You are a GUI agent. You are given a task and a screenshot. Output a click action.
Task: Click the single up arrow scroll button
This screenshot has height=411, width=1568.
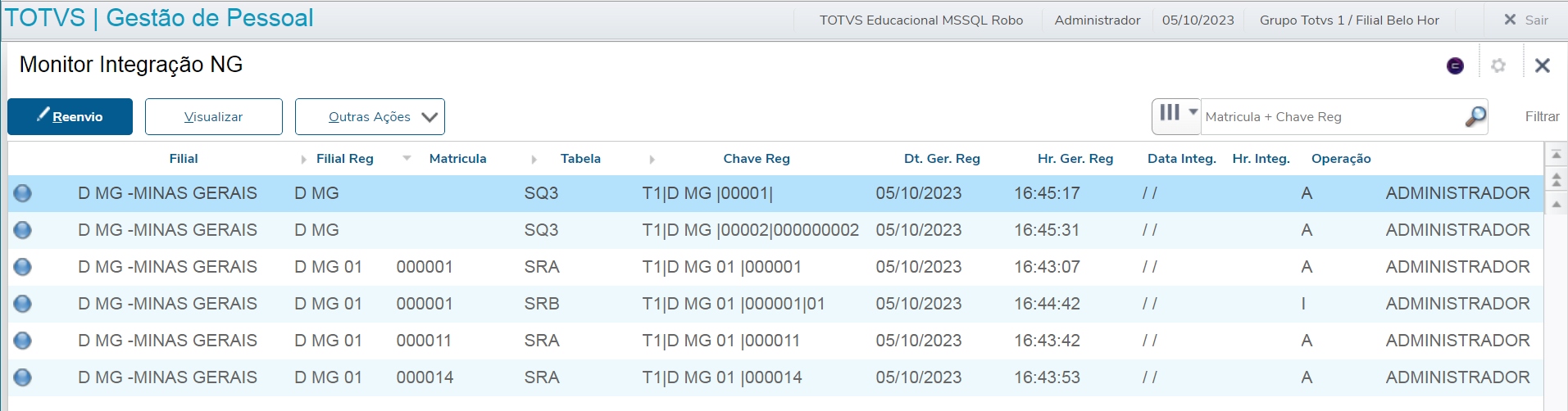coord(1556,203)
